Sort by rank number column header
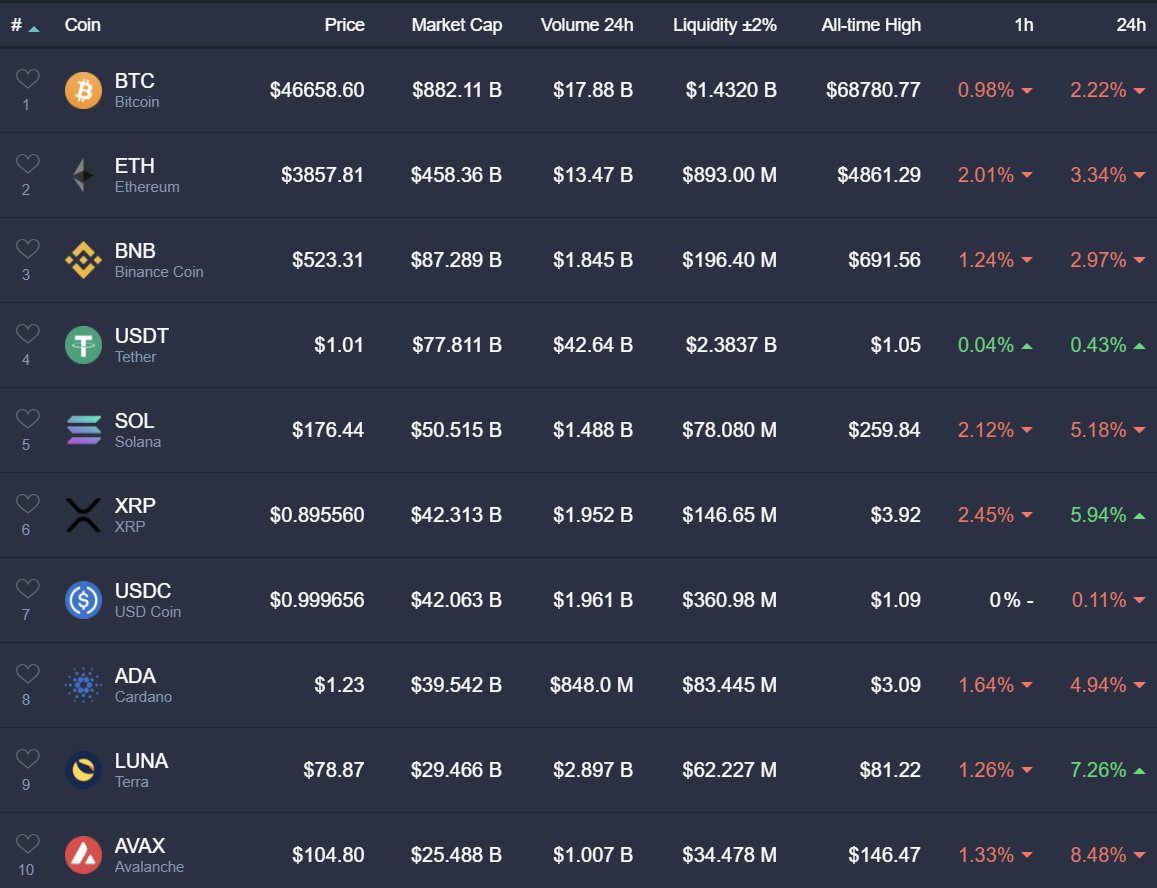The width and height of the screenshot is (1157, 888). tap(24, 25)
